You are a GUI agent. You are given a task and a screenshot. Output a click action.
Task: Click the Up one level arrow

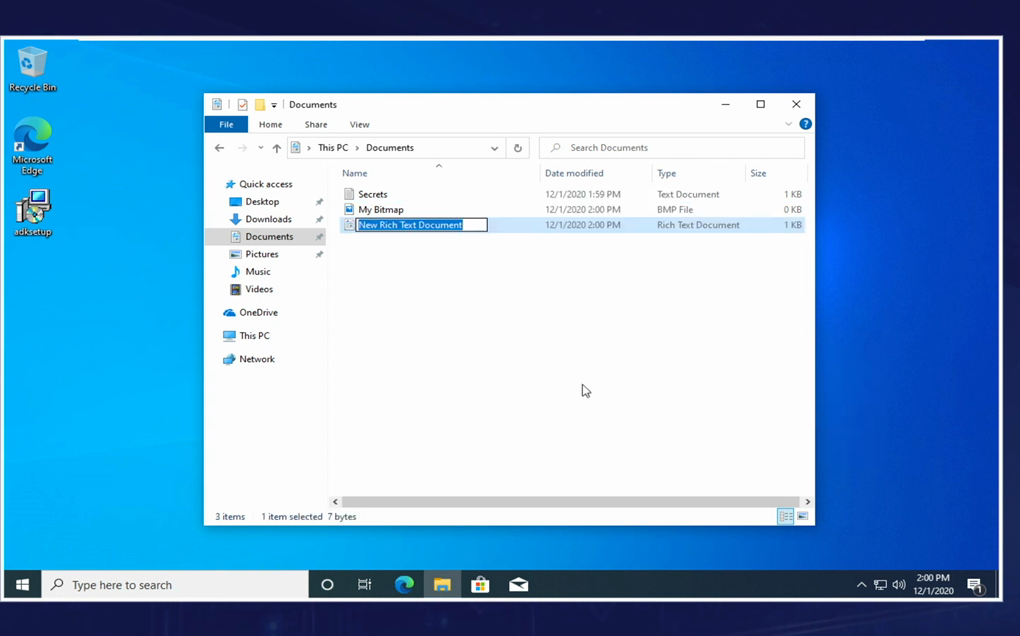(x=277, y=148)
